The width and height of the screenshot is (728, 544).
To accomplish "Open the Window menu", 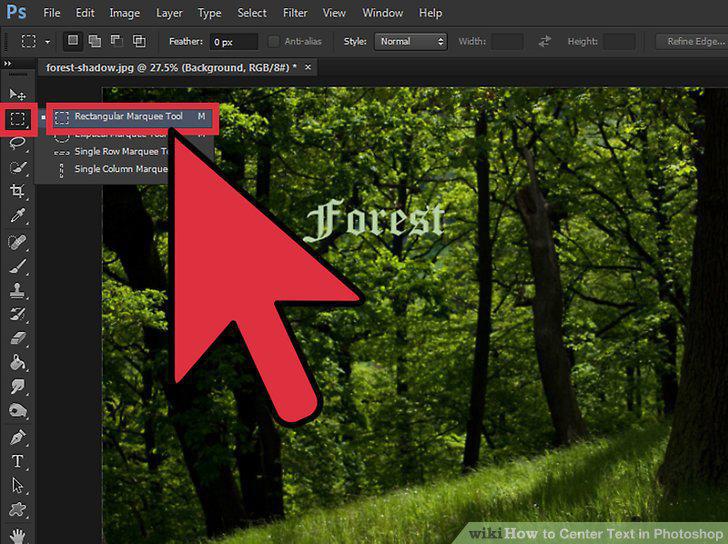I will (x=383, y=13).
